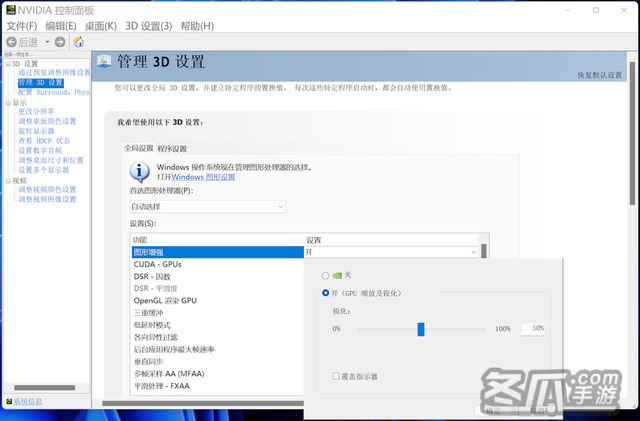Collapse the 3D 设置 tree node

8,64
